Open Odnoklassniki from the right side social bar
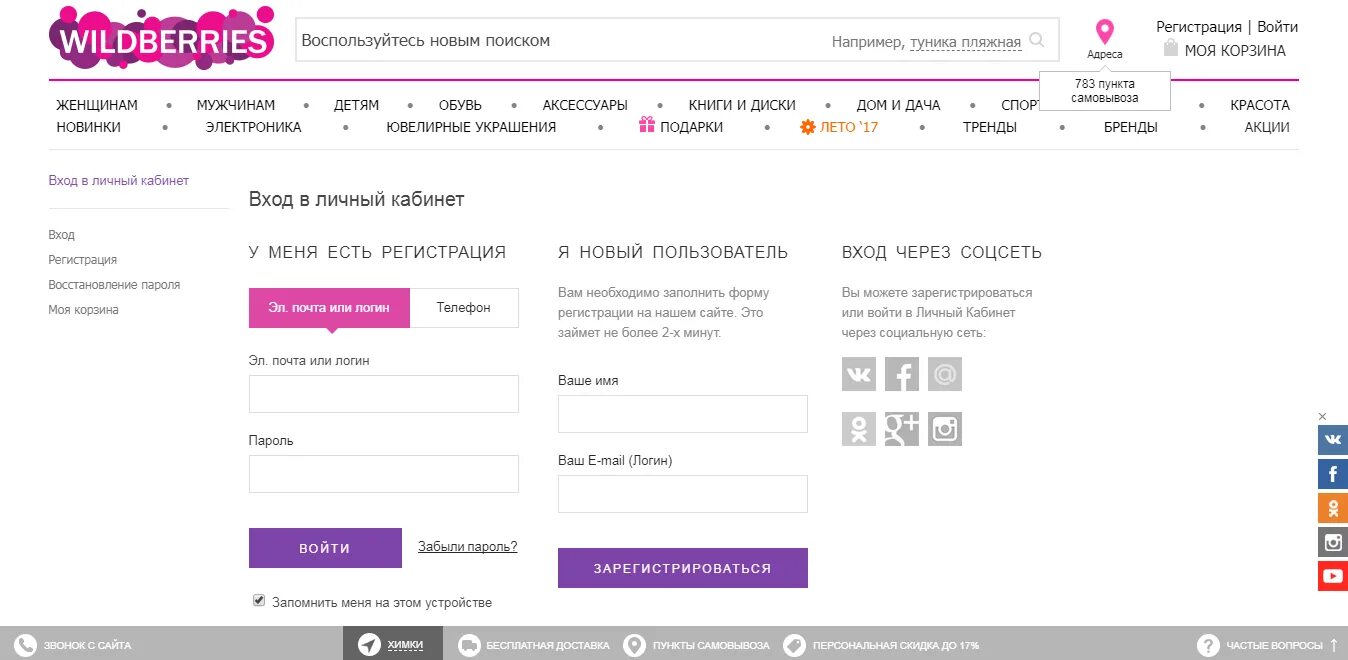Image resolution: width=1348 pixels, height=660 pixels. pos(1333,508)
